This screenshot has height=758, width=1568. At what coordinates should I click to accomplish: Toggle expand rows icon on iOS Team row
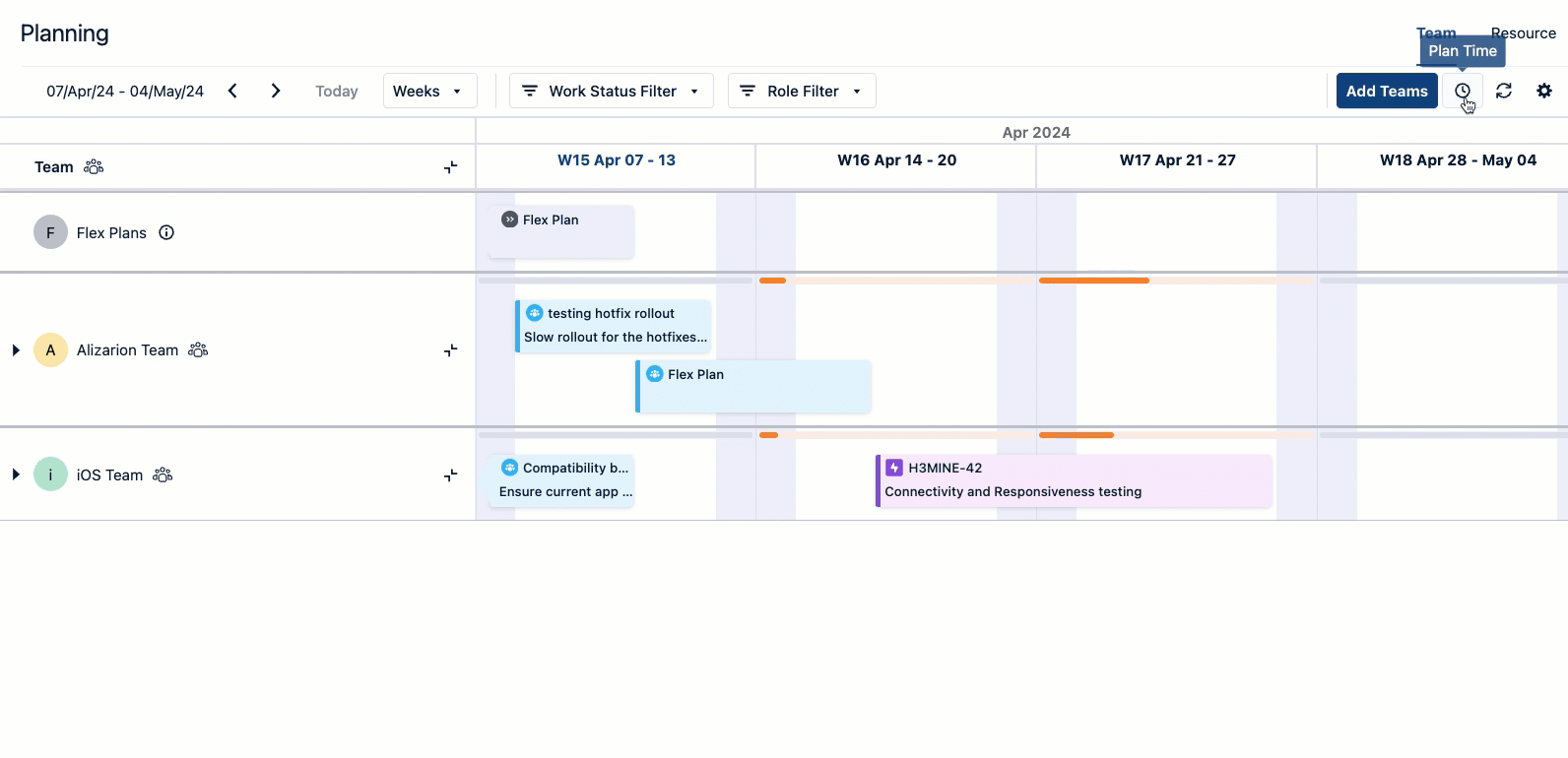click(450, 474)
